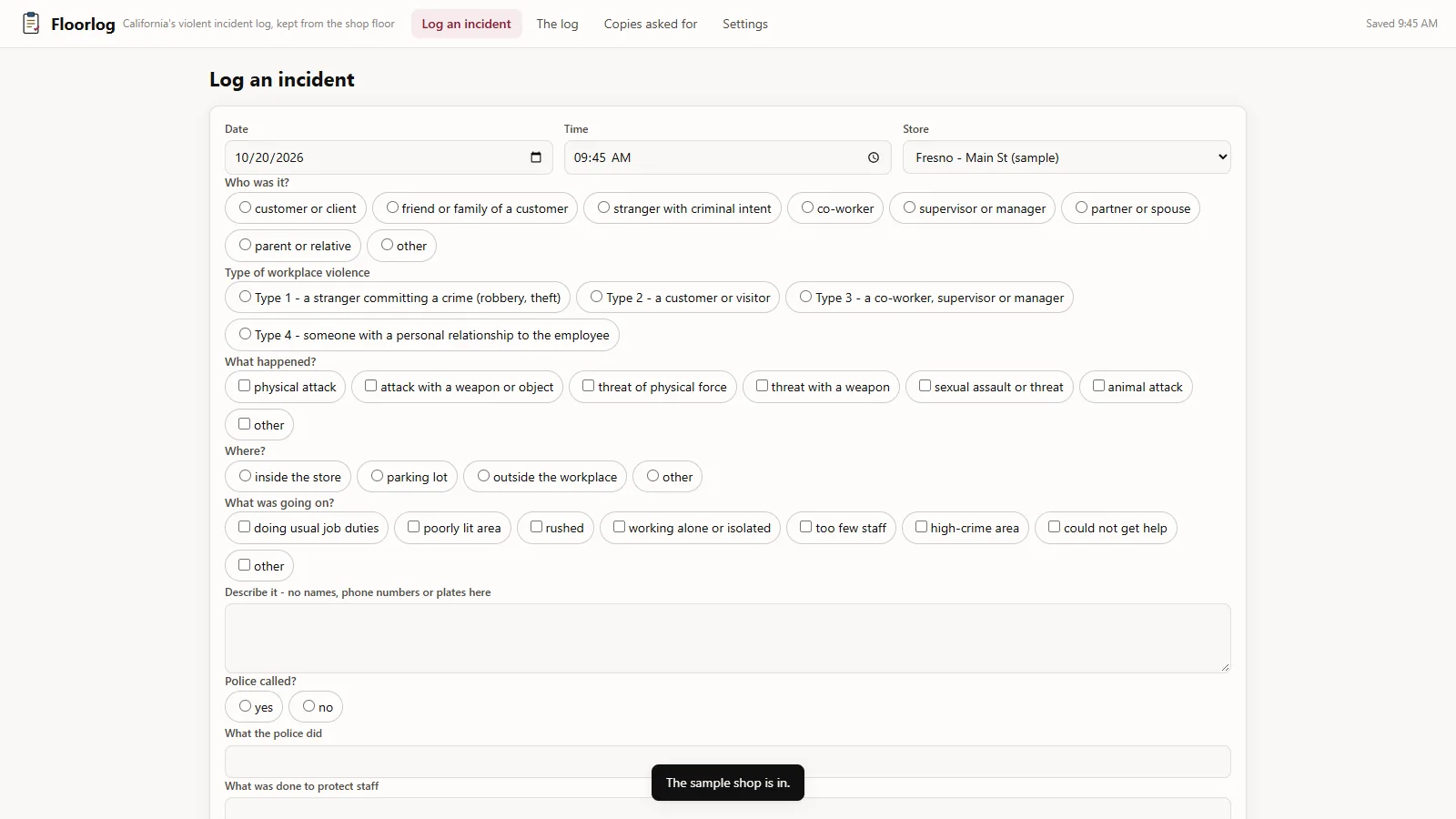This screenshot has width=1456, height=819.
Task: Select no for Police called
Action: [316, 707]
